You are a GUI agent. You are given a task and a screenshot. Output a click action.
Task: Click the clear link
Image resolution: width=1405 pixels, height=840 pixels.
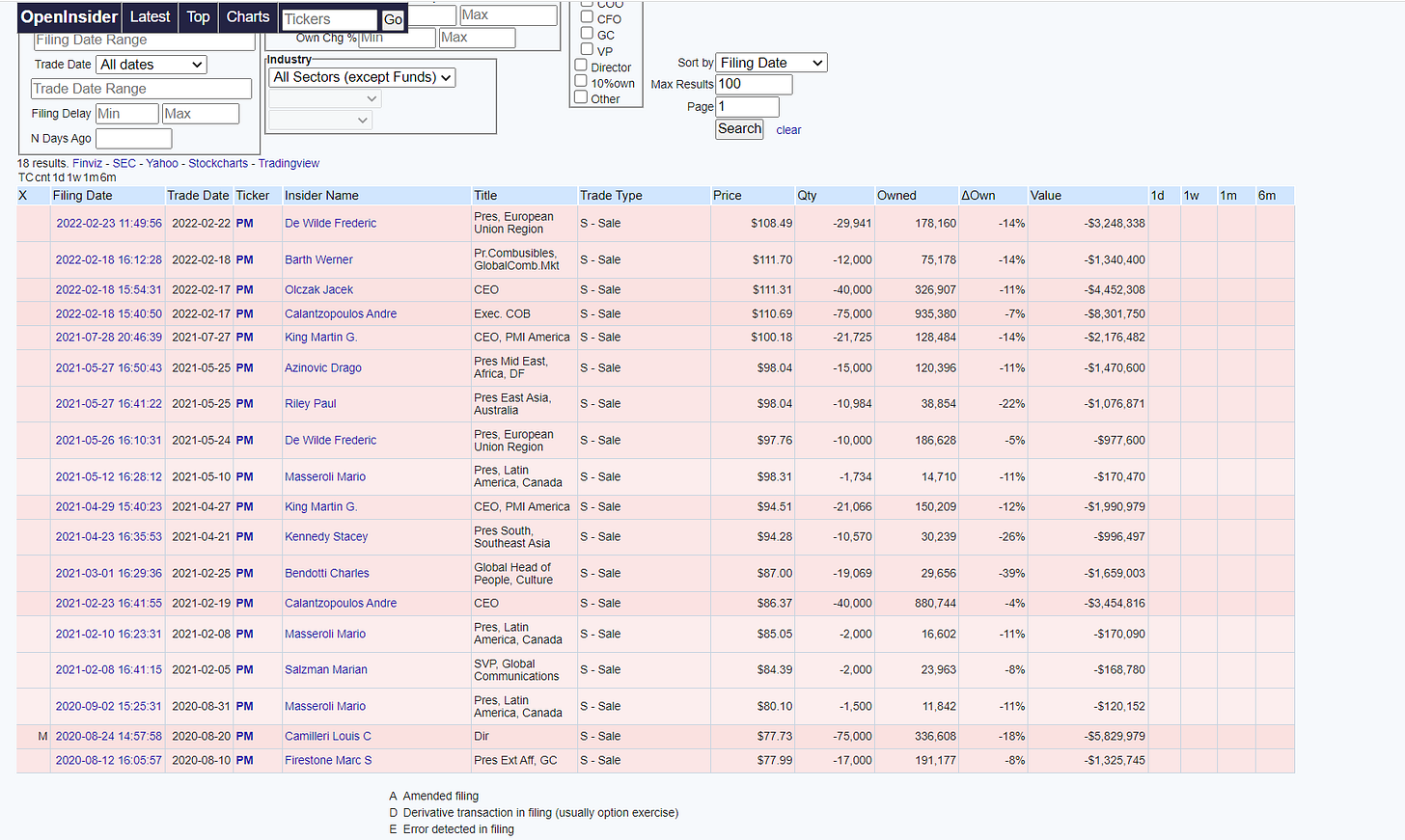click(x=788, y=130)
